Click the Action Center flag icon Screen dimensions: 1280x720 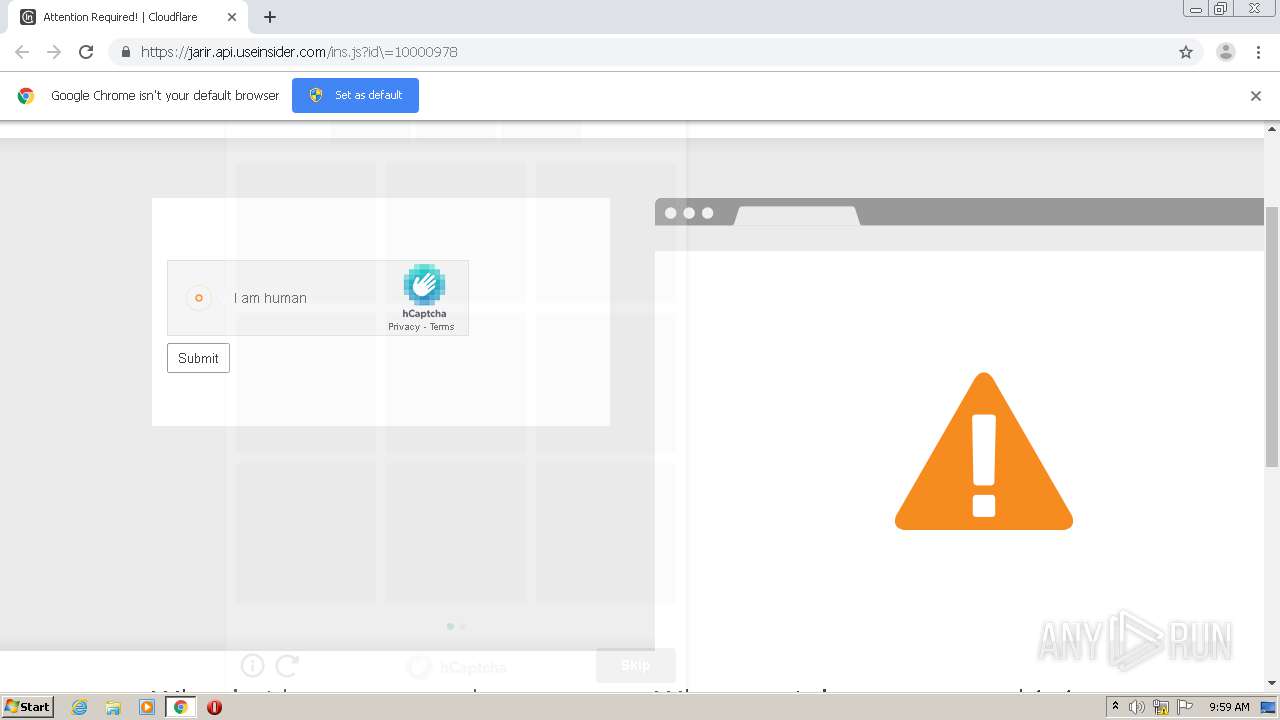[x=1185, y=707]
